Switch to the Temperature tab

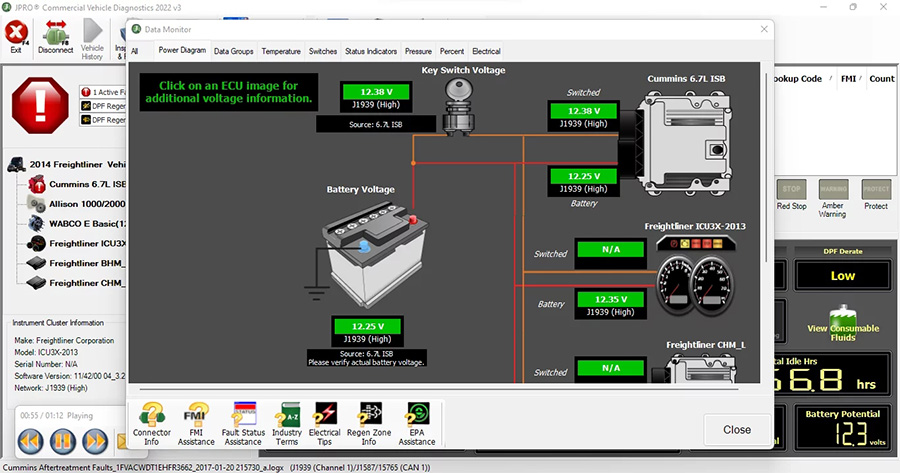coord(281,51)
